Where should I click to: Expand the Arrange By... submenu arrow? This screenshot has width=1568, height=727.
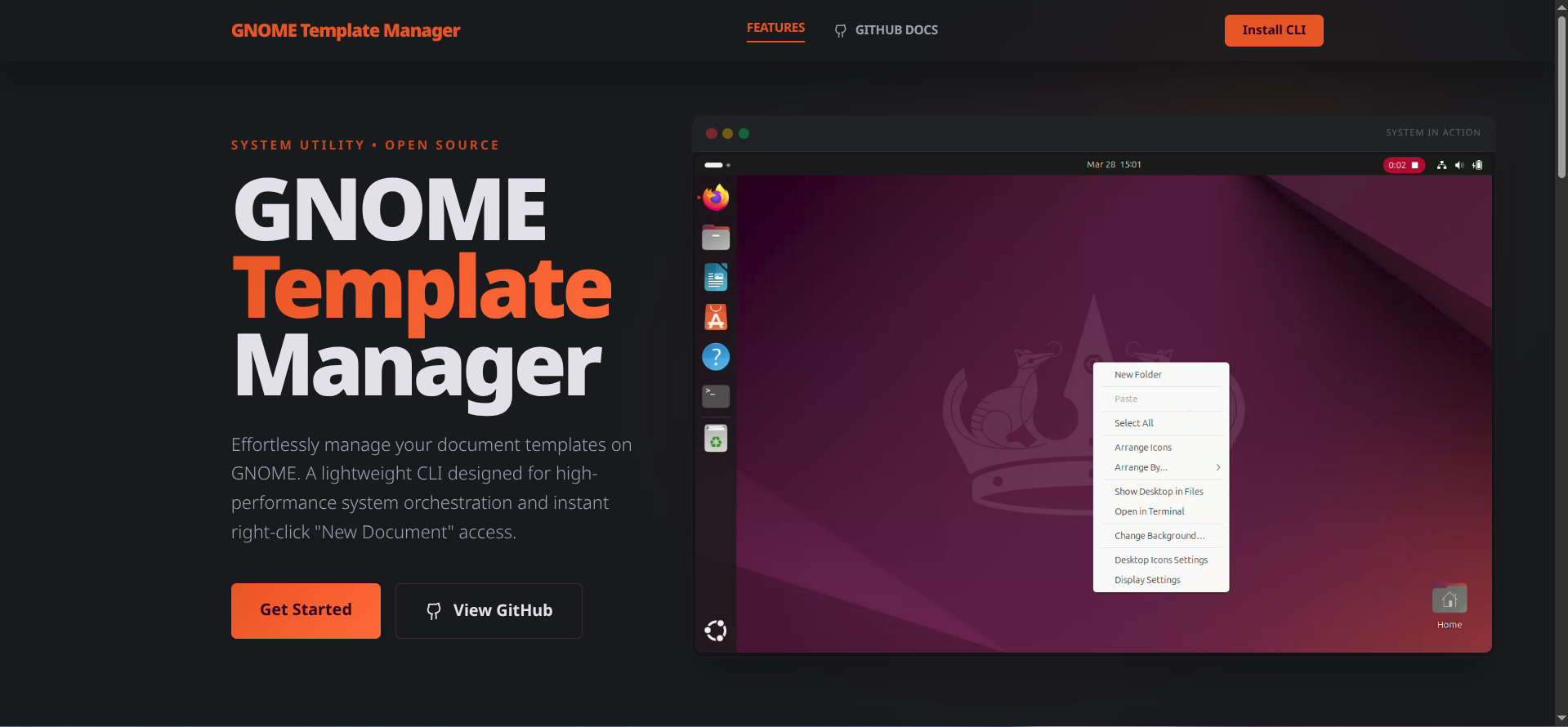[x=1217, y=467]
